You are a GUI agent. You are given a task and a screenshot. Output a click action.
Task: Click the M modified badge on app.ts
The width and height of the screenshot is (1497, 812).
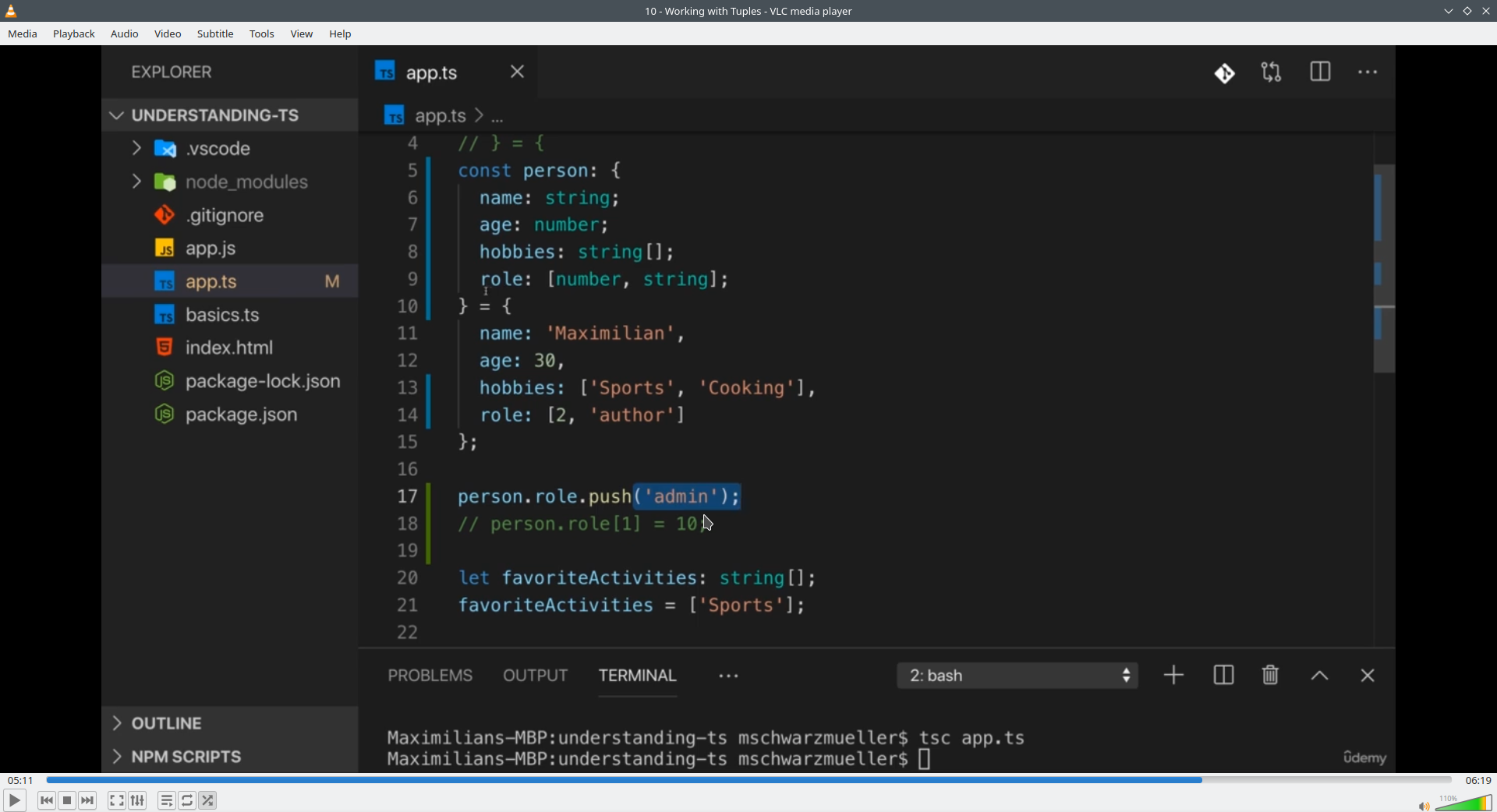tap(332, 282)
